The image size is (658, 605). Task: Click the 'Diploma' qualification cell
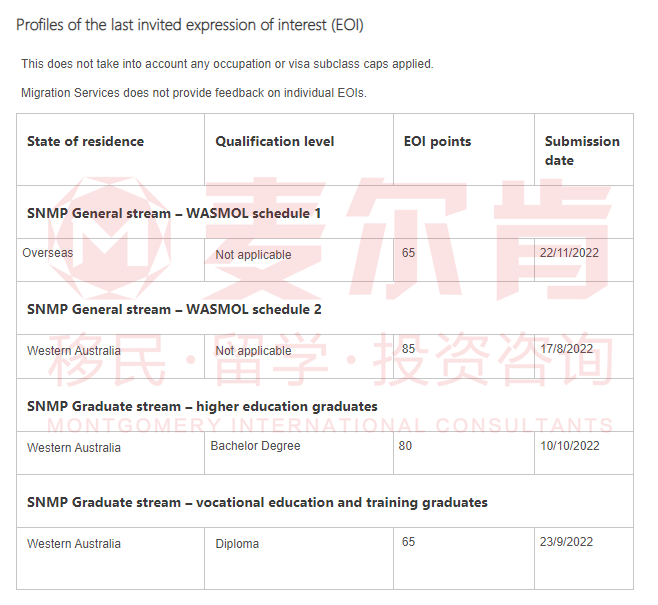point(237,544)
